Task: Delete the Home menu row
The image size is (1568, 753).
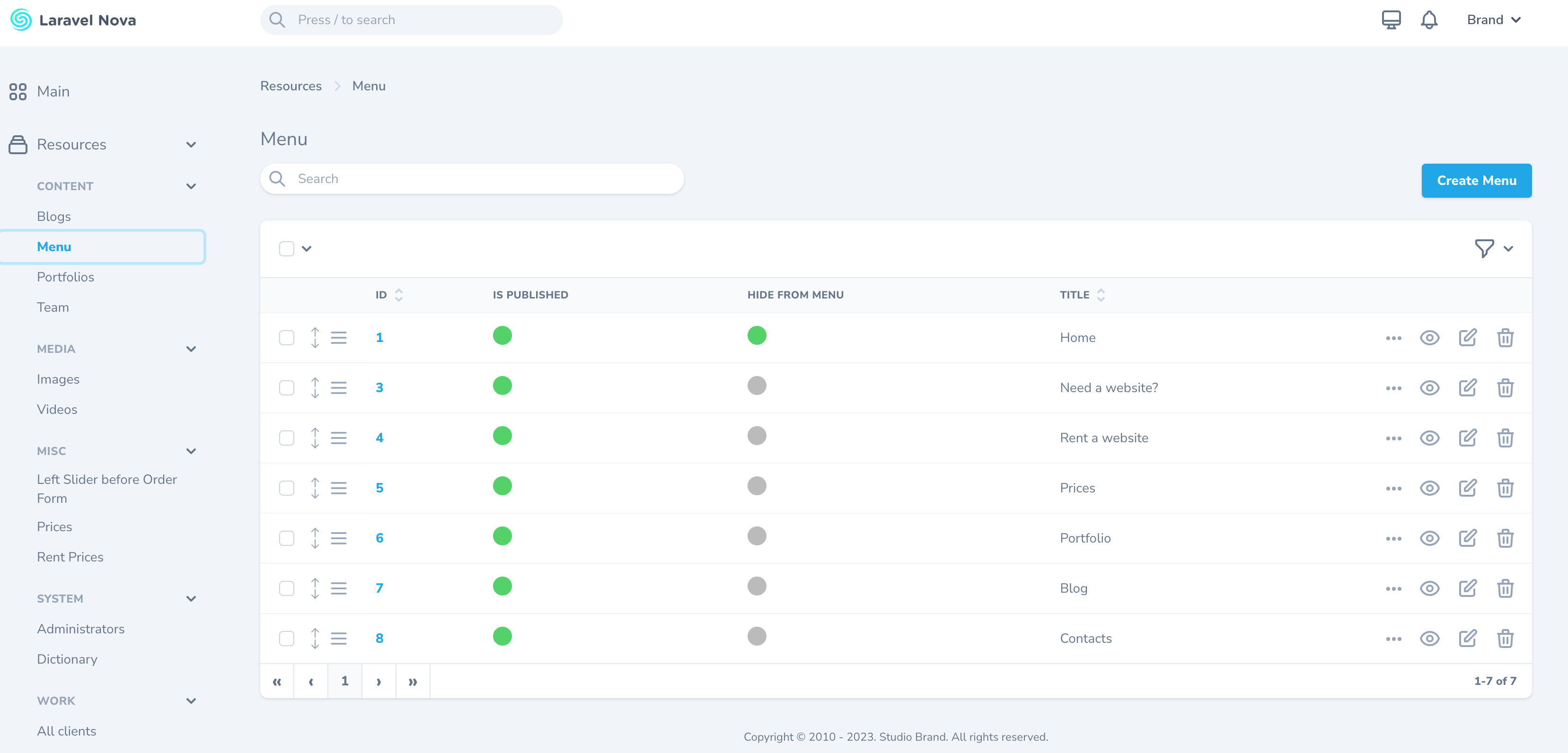Action: 1505,338
